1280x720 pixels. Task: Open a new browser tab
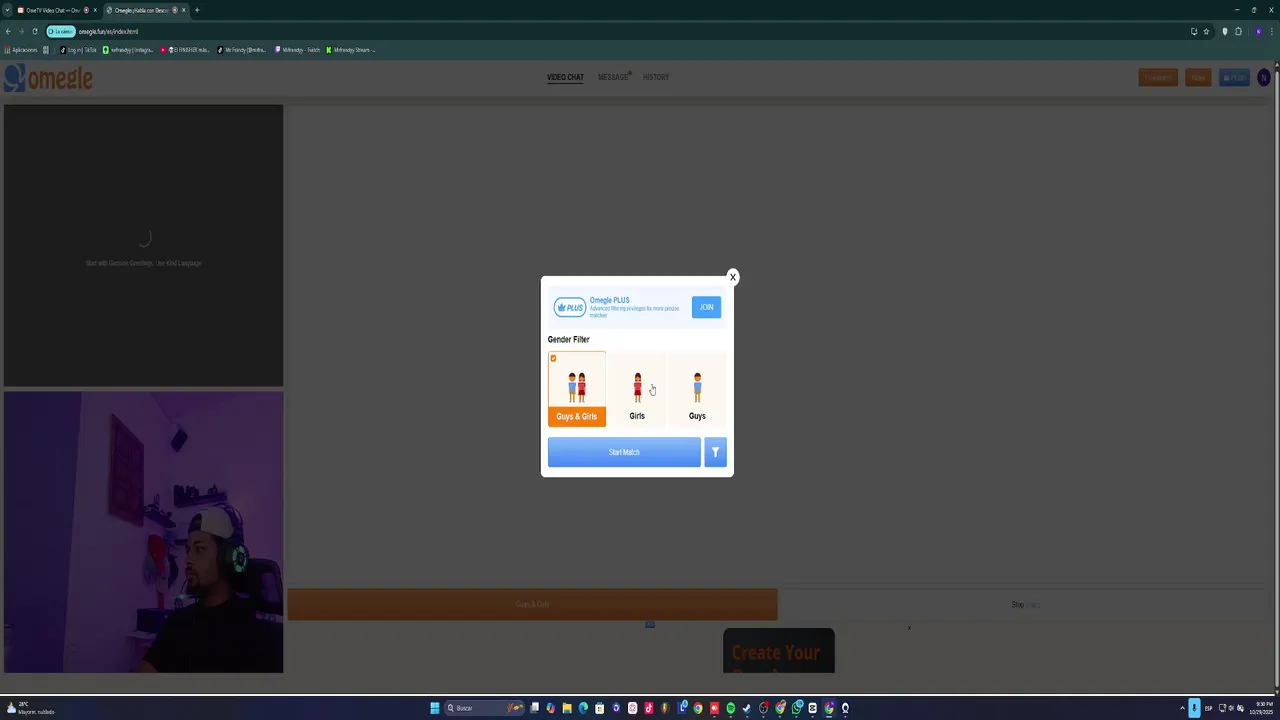[x=197, y=10]
